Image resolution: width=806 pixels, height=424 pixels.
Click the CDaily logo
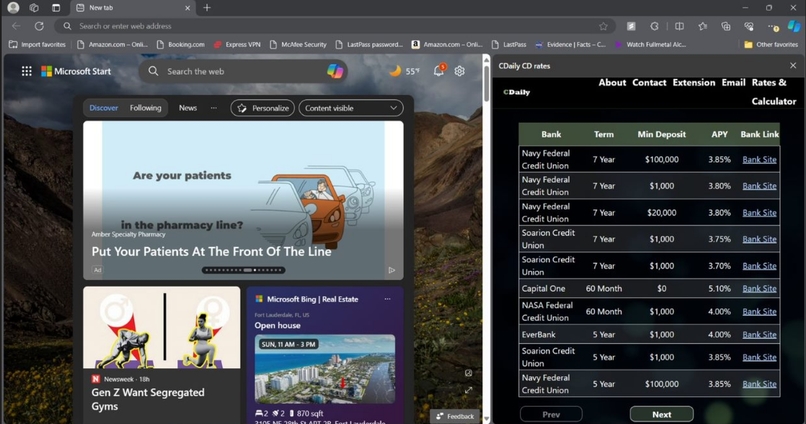(x=517, y=92)
